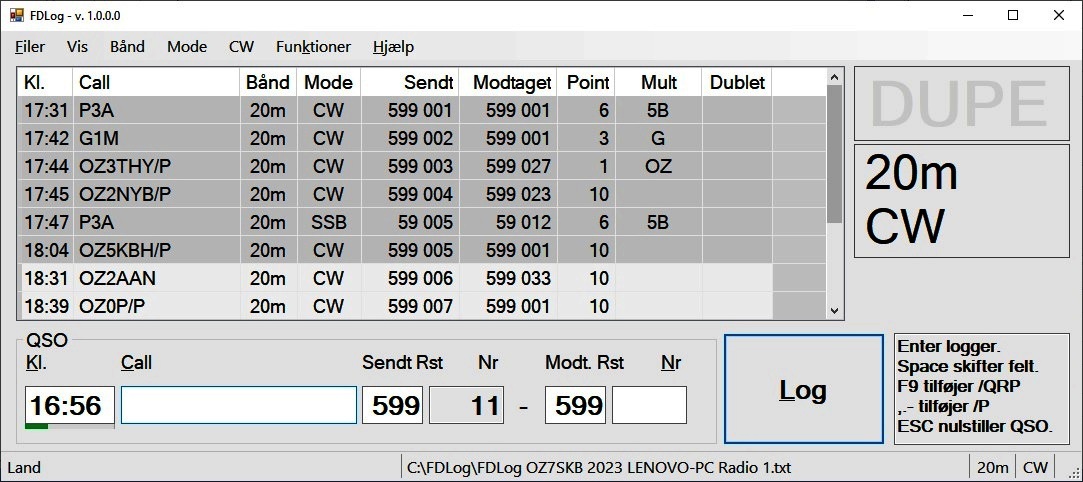Click the log list scroll up arrow

[834, 77]
